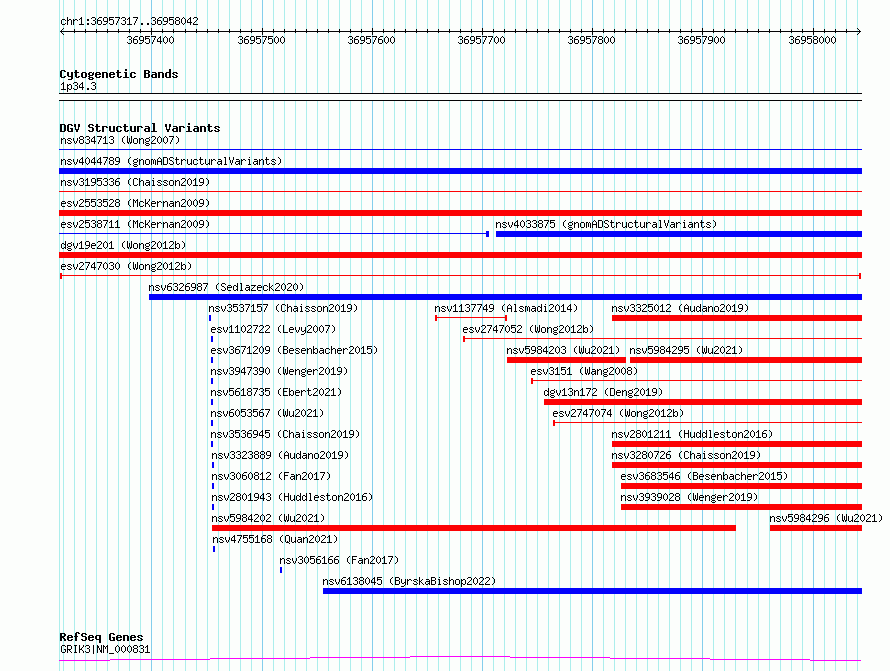The image size is (890, 671).
Task: Select the esv3683546 (Besenbacher2015) label
Action: [x=704, y=476]
